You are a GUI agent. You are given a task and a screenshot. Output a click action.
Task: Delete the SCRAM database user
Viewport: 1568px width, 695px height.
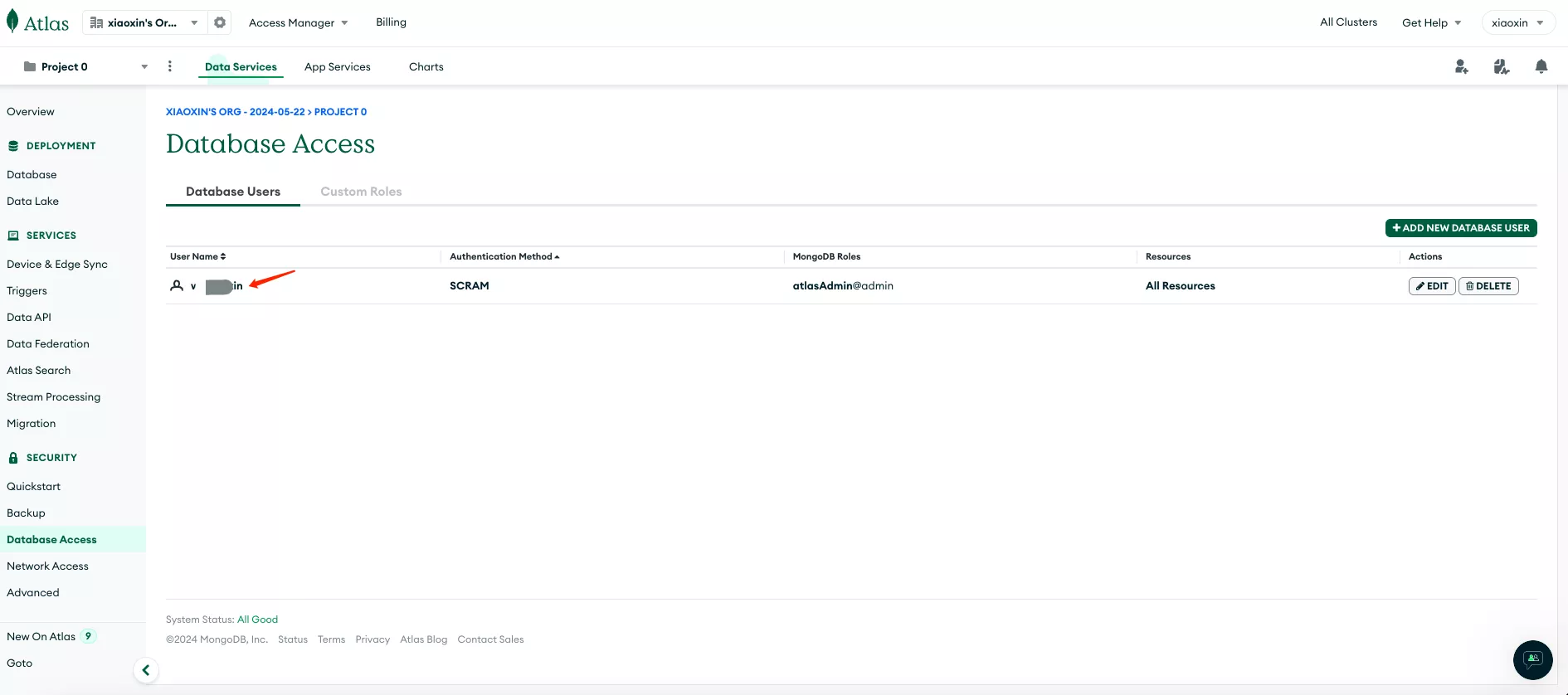click(x=1488, y=286)
